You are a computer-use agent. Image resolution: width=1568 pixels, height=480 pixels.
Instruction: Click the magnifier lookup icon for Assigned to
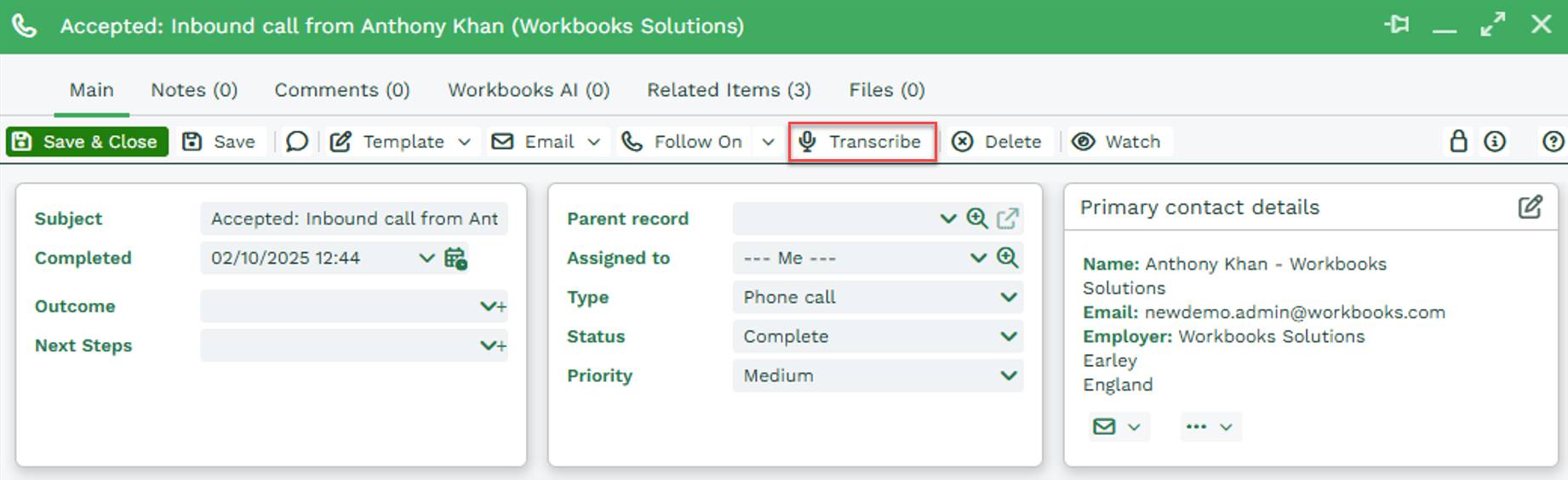click(x=1007, y=258)
